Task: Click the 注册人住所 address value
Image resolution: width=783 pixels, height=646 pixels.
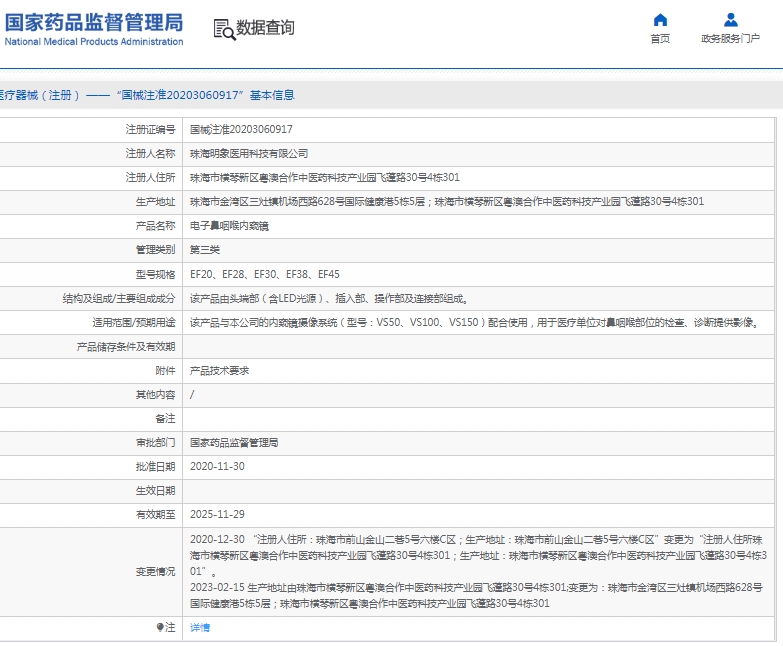Action: (325, 178)
